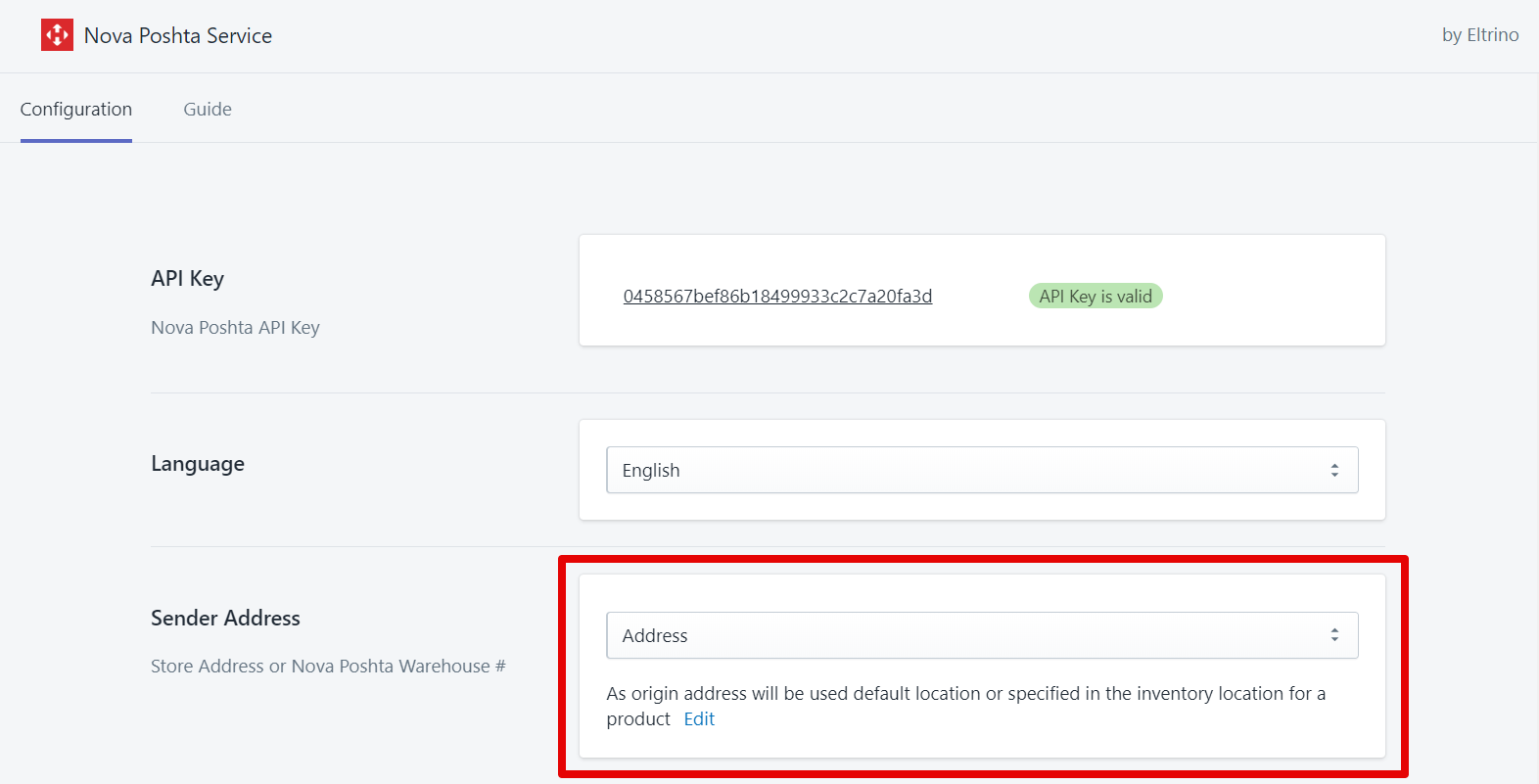The height and width of the screenshot is (784, 1539).
Task: Click the 'API Key' section heading
Action: [188, 279]
